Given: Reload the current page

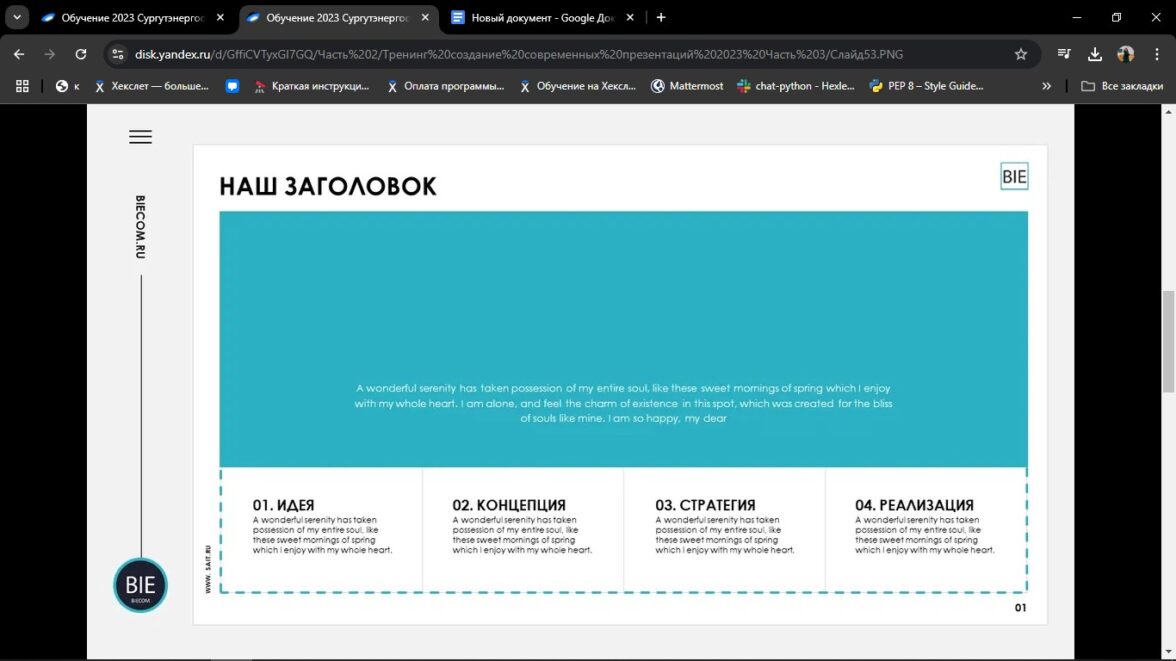Looking at the screenshot, I should click(x=81, y=54).
